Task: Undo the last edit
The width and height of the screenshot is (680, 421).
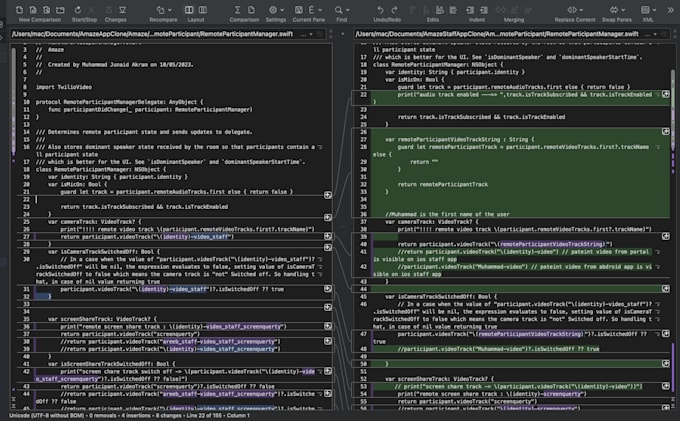Action: (x=380, y=10)
